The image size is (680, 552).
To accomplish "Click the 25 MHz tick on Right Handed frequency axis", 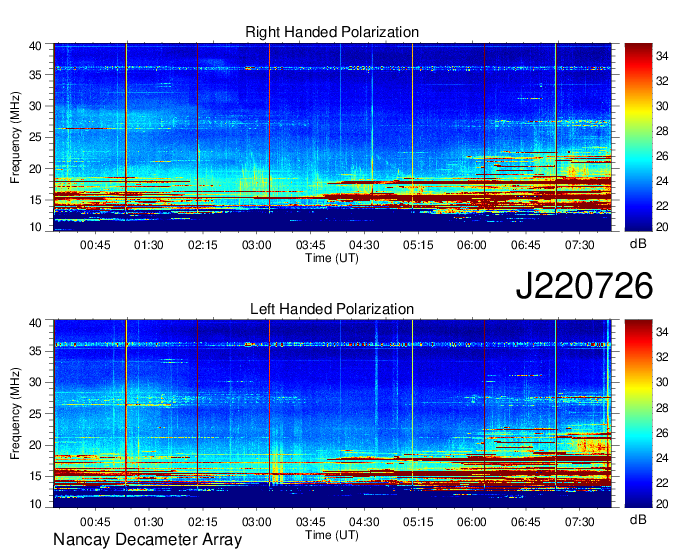I will pyautogui.click(x=36, y=137).
